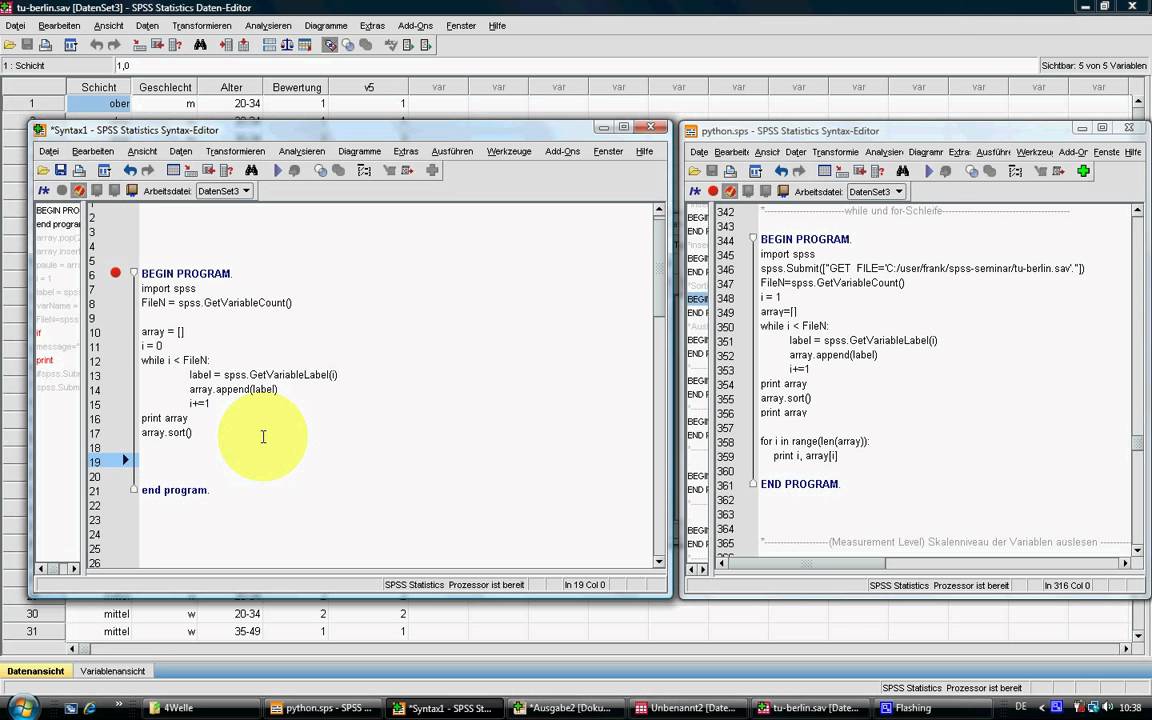Toggle bookmark button in python.sps second toolbar
This screenshot has height=720, width=1152.
[x=783, y=191]
